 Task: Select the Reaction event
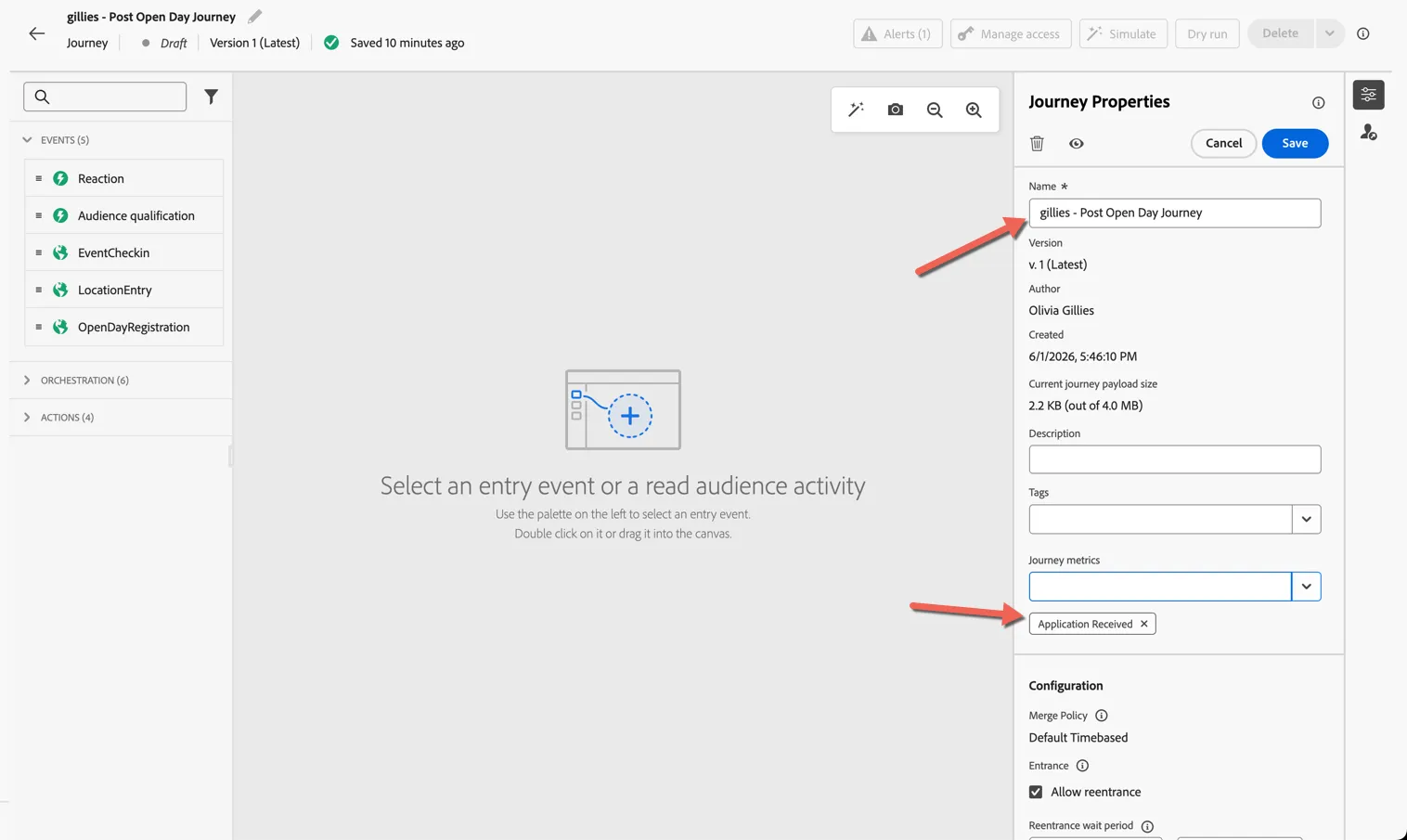click(x=123, y=178)
